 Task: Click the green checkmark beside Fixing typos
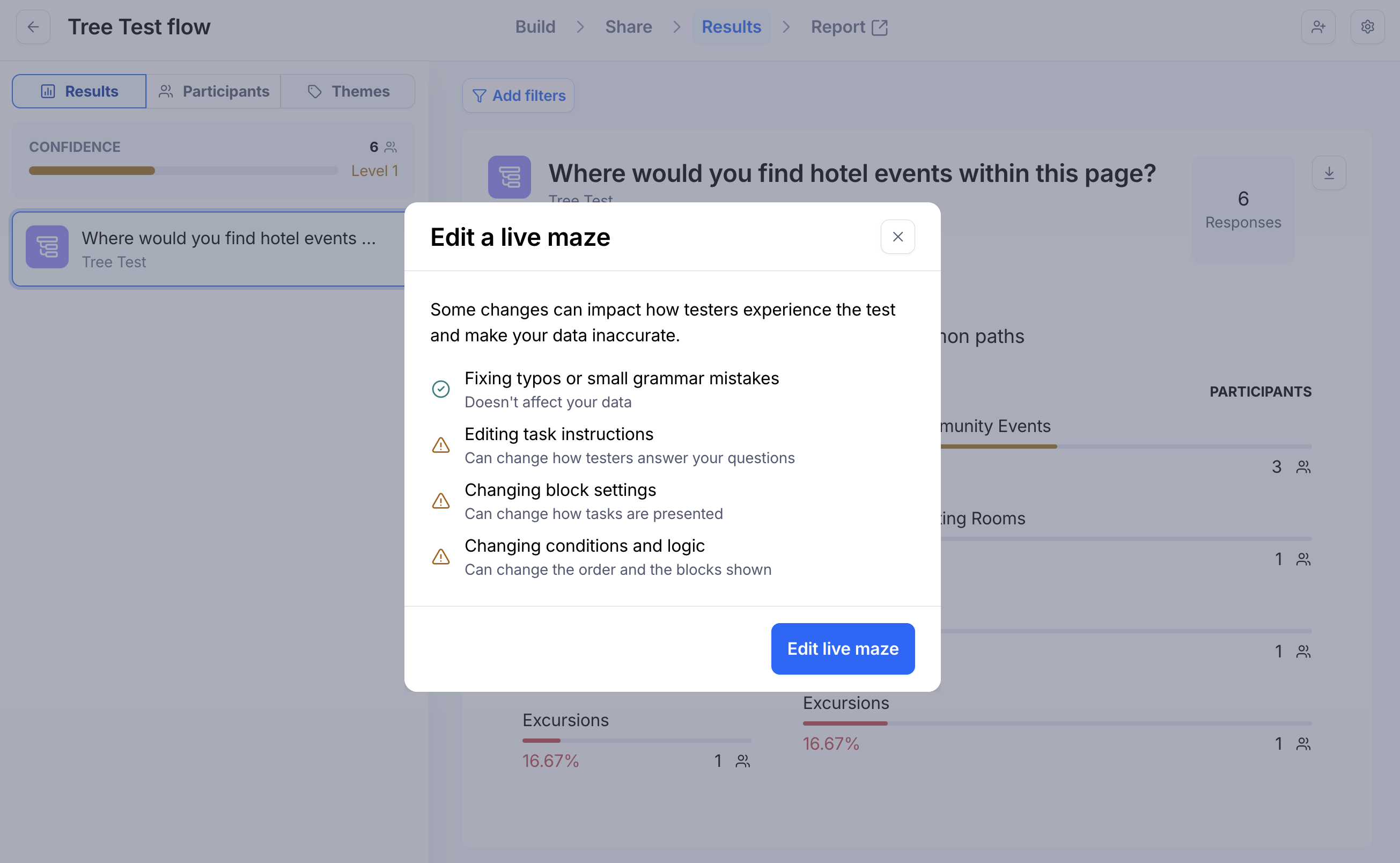440,389
